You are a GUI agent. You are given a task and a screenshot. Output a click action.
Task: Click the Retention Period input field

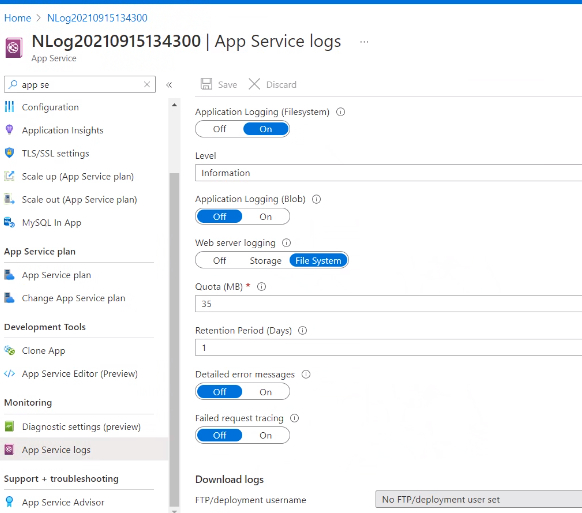pyautogui.click(x=388, y=347)
